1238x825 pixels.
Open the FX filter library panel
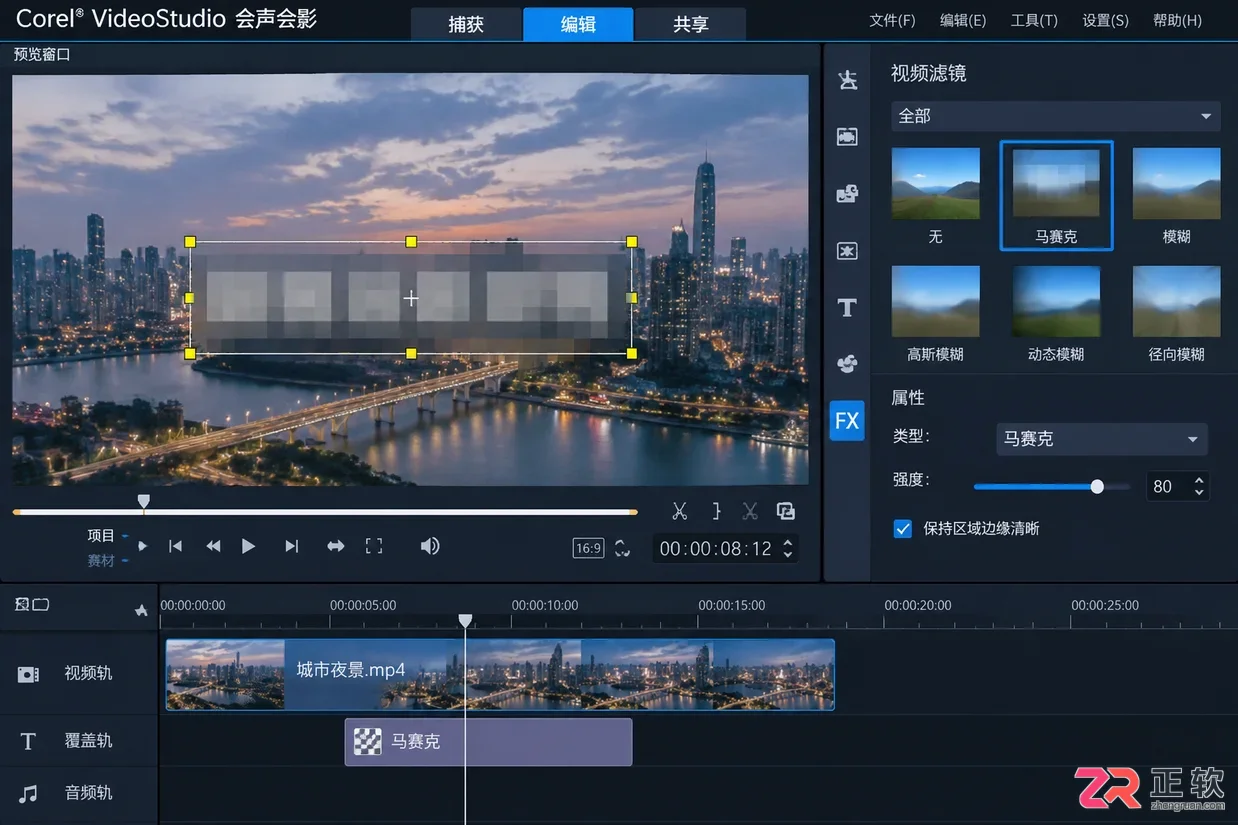(x=847, y=421)
